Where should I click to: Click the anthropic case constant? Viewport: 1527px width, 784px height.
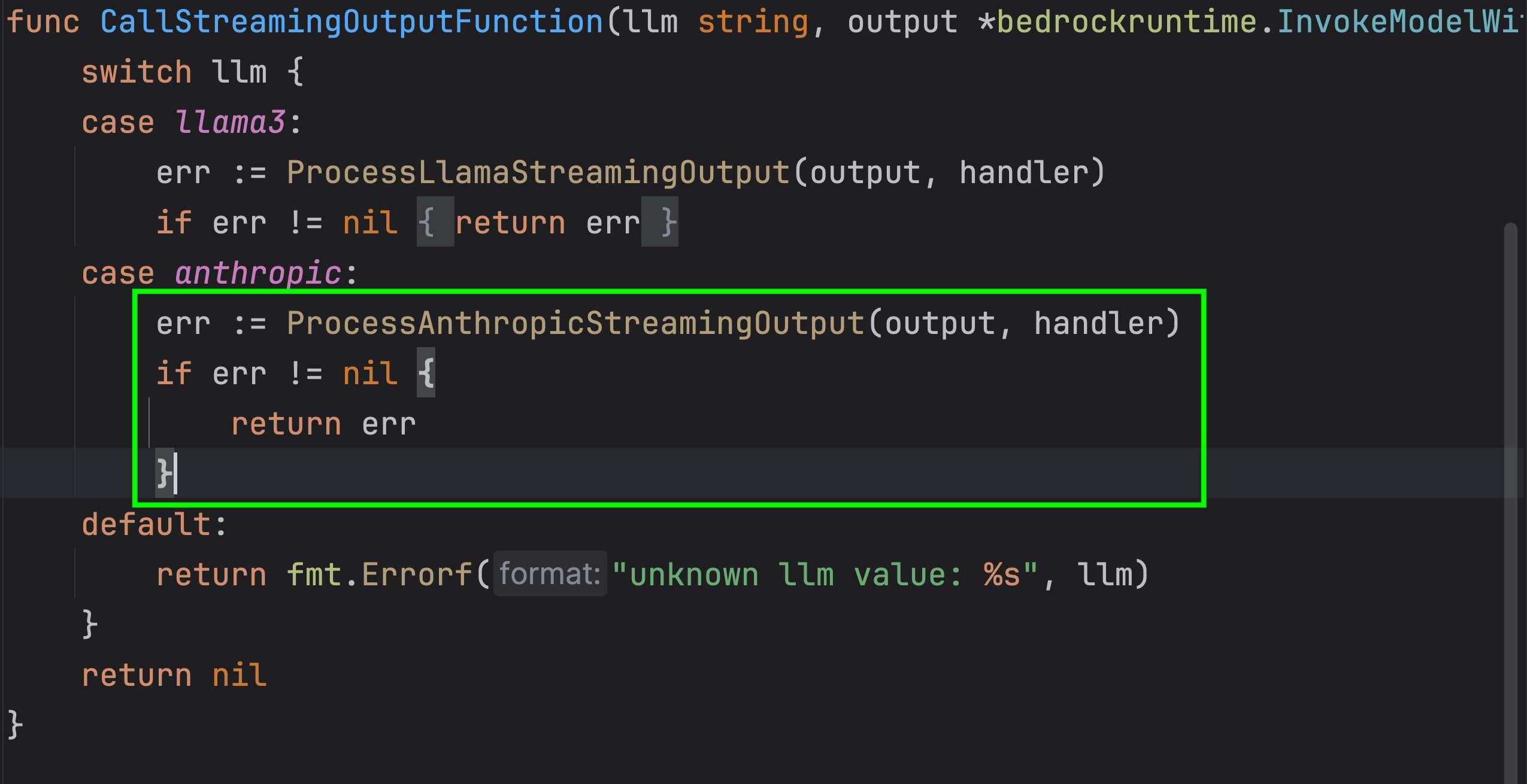coord(258,274)
